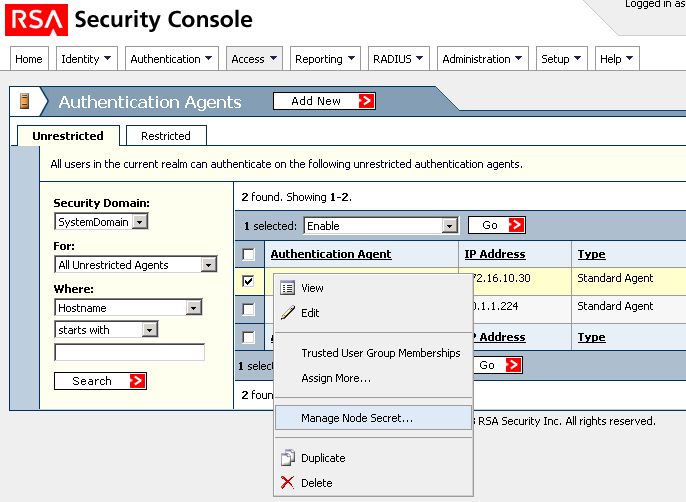Expand the Administration menu
Image resolution: width=686 pixels, height=502 pixels.
(483, 59)
